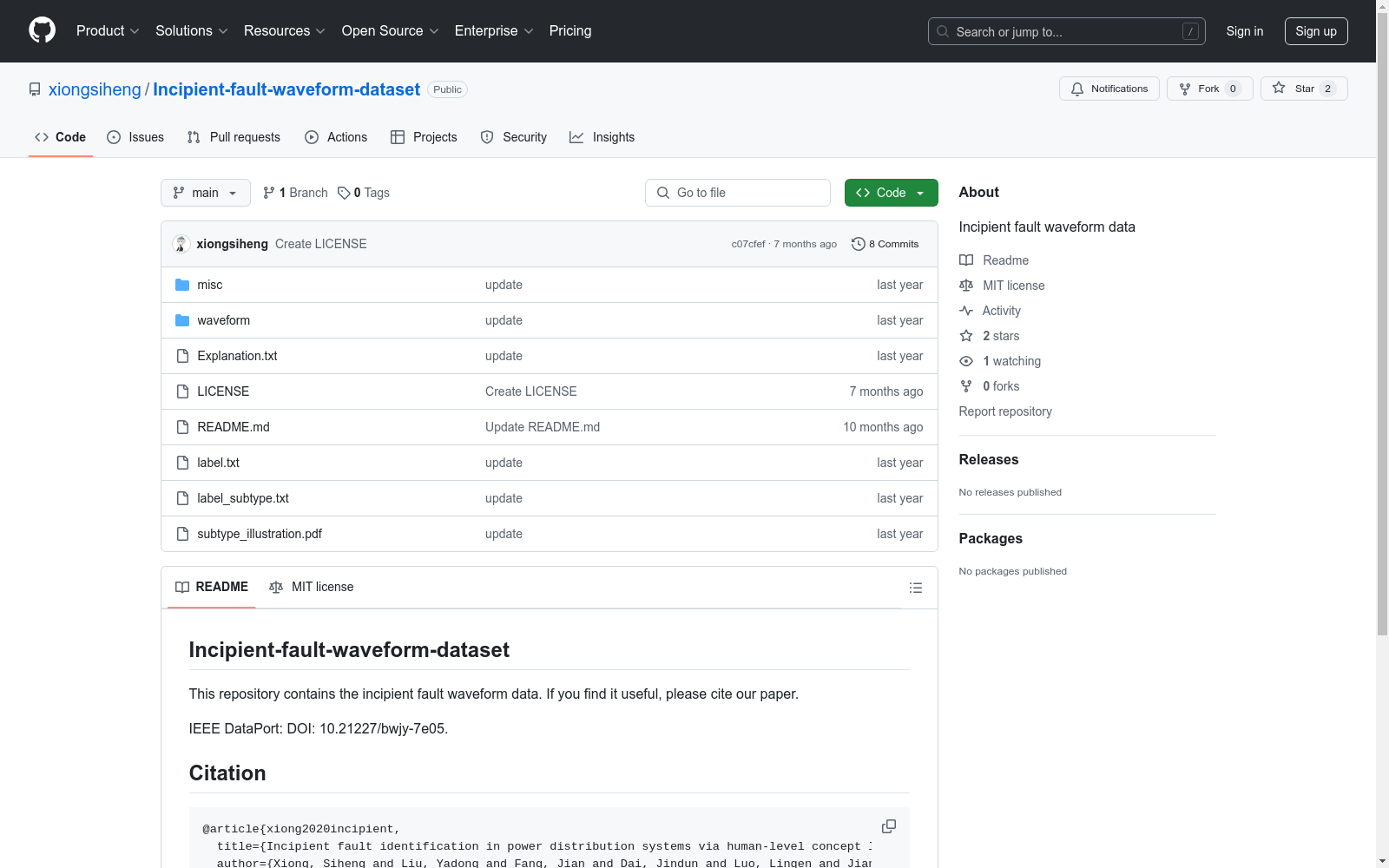Click the README.md file icon
Viewport: 1389px width, 868px height.
[182, 427]
